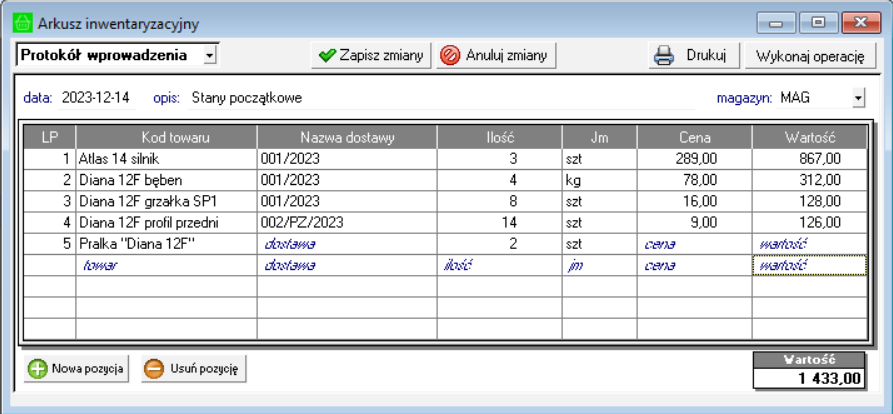Click the Kod towaru column header

166,136
